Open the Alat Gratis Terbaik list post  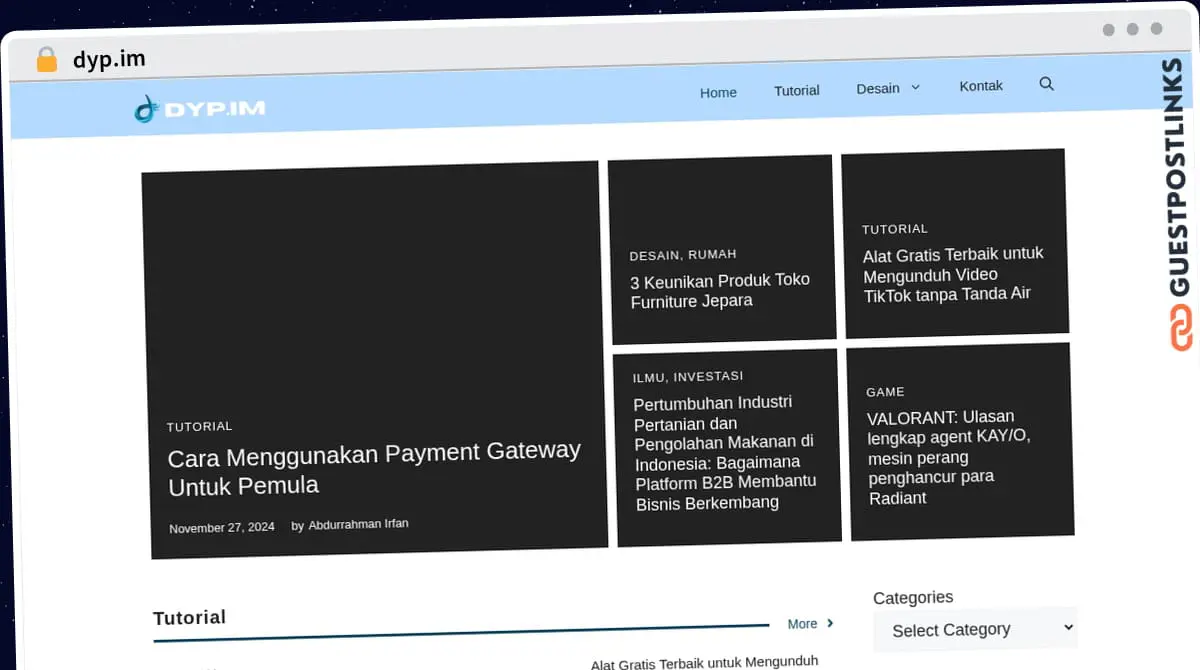(x=704, y=662)
